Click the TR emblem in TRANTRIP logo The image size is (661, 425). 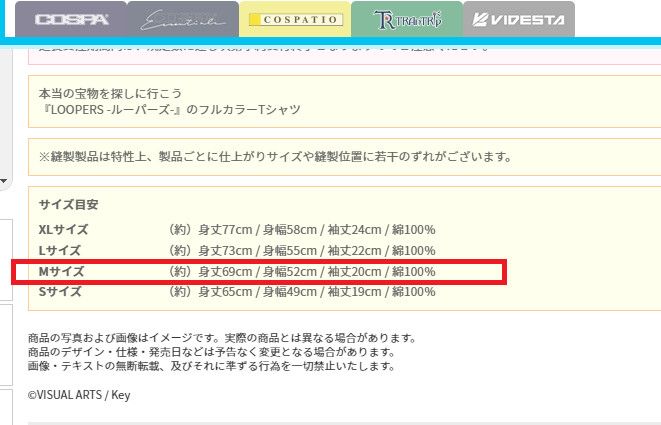click(x=385, y=20)
